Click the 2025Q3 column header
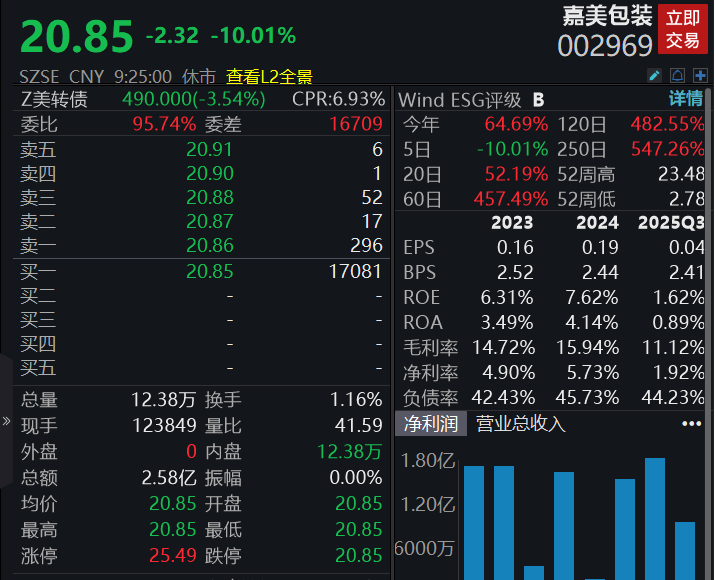The width and height of the screenshot is (715, 580). (x=671, y=222)
